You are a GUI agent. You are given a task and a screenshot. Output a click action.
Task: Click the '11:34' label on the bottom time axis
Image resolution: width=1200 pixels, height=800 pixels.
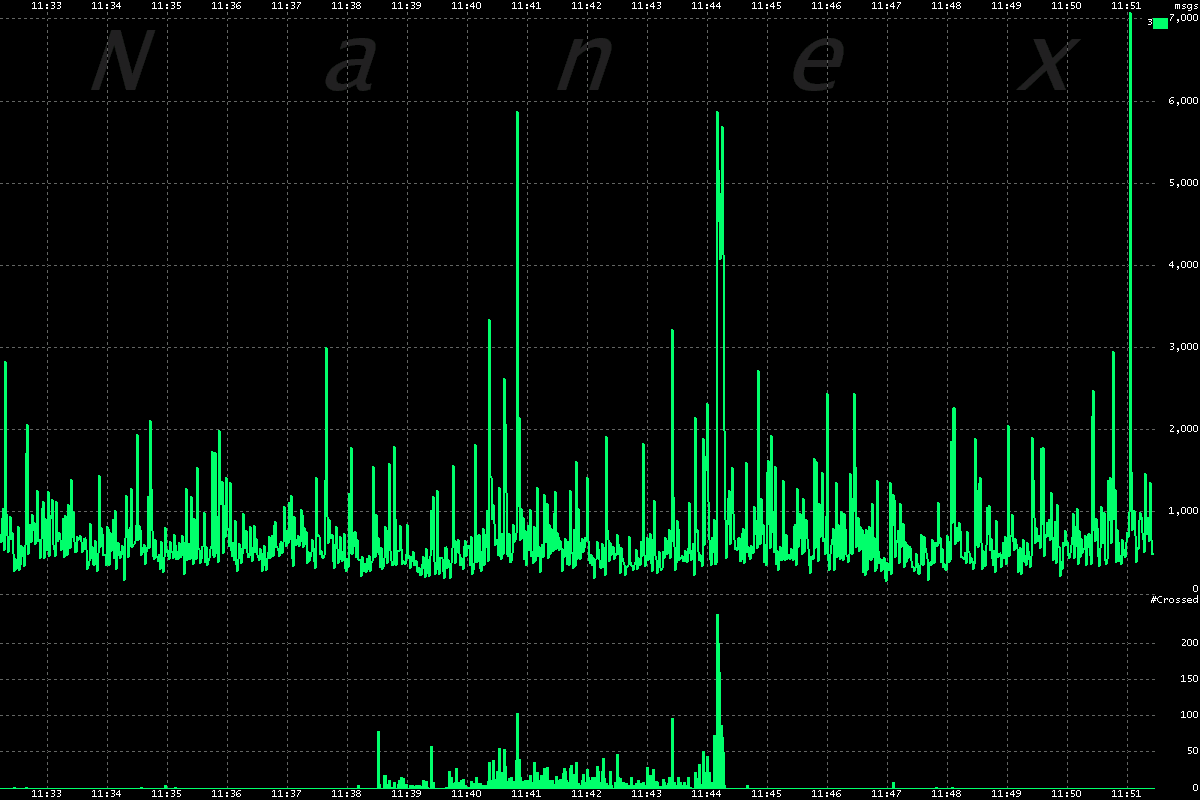[106, 794]
